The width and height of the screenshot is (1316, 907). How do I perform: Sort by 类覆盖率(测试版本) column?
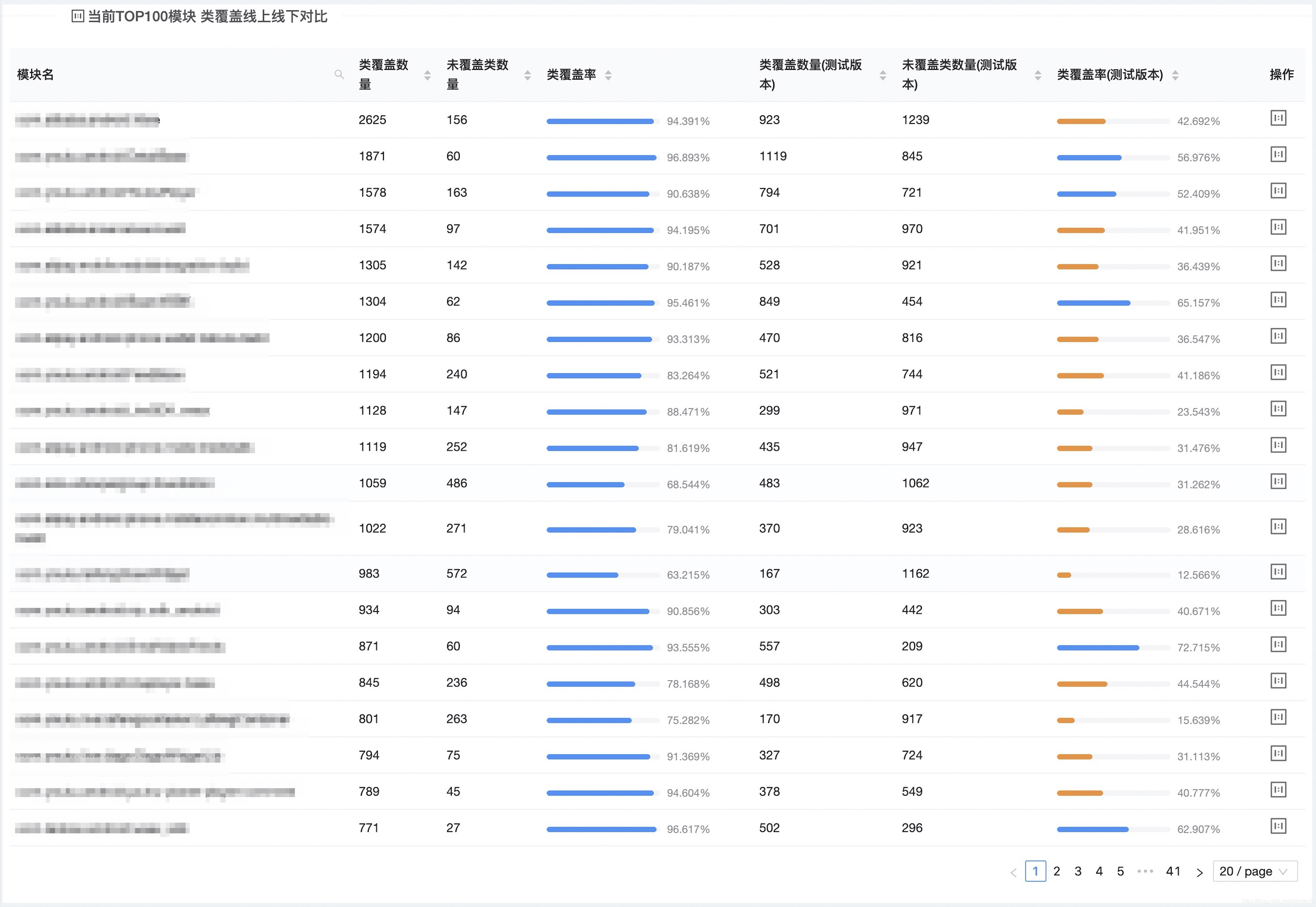pyautogui.click(x=1175, y=75)
